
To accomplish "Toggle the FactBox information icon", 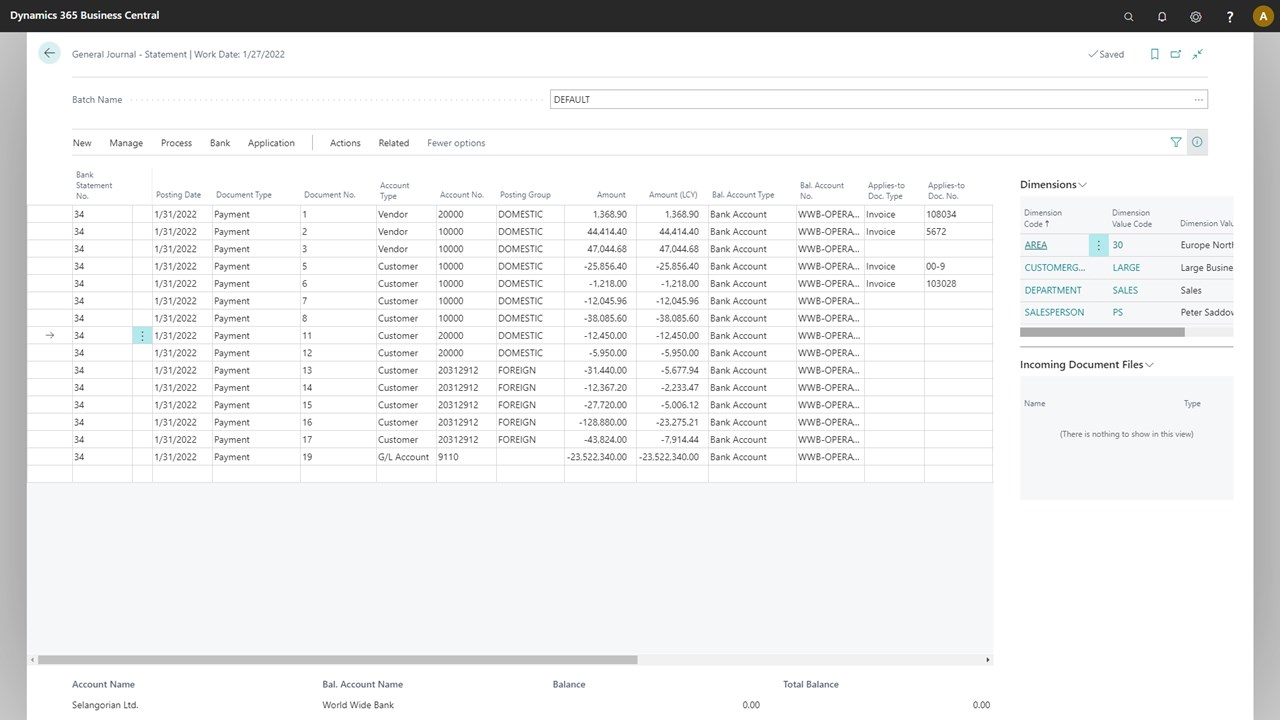I will (1197, 143).
